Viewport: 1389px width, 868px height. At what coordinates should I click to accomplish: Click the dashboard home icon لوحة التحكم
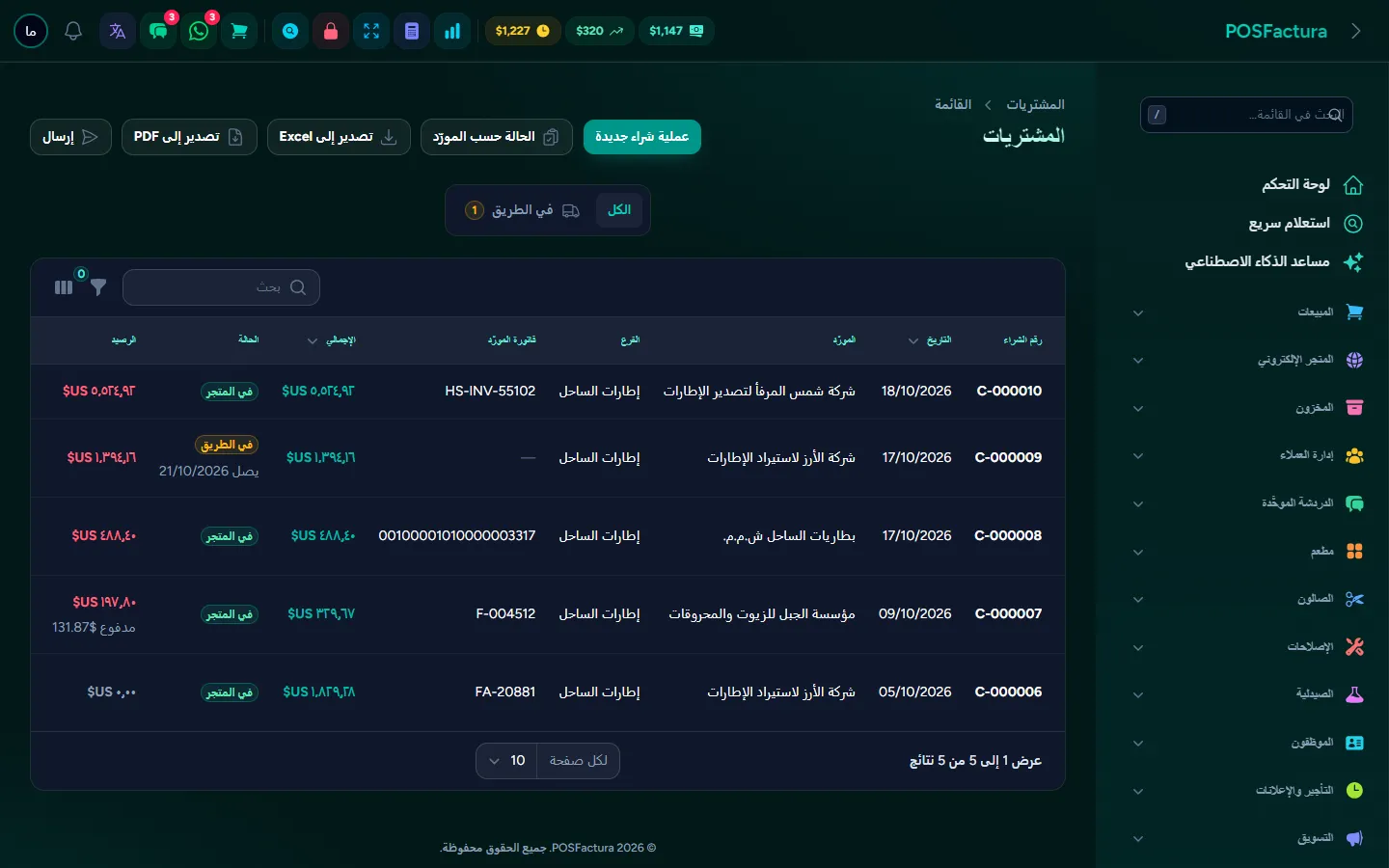tap(1353, 184)
